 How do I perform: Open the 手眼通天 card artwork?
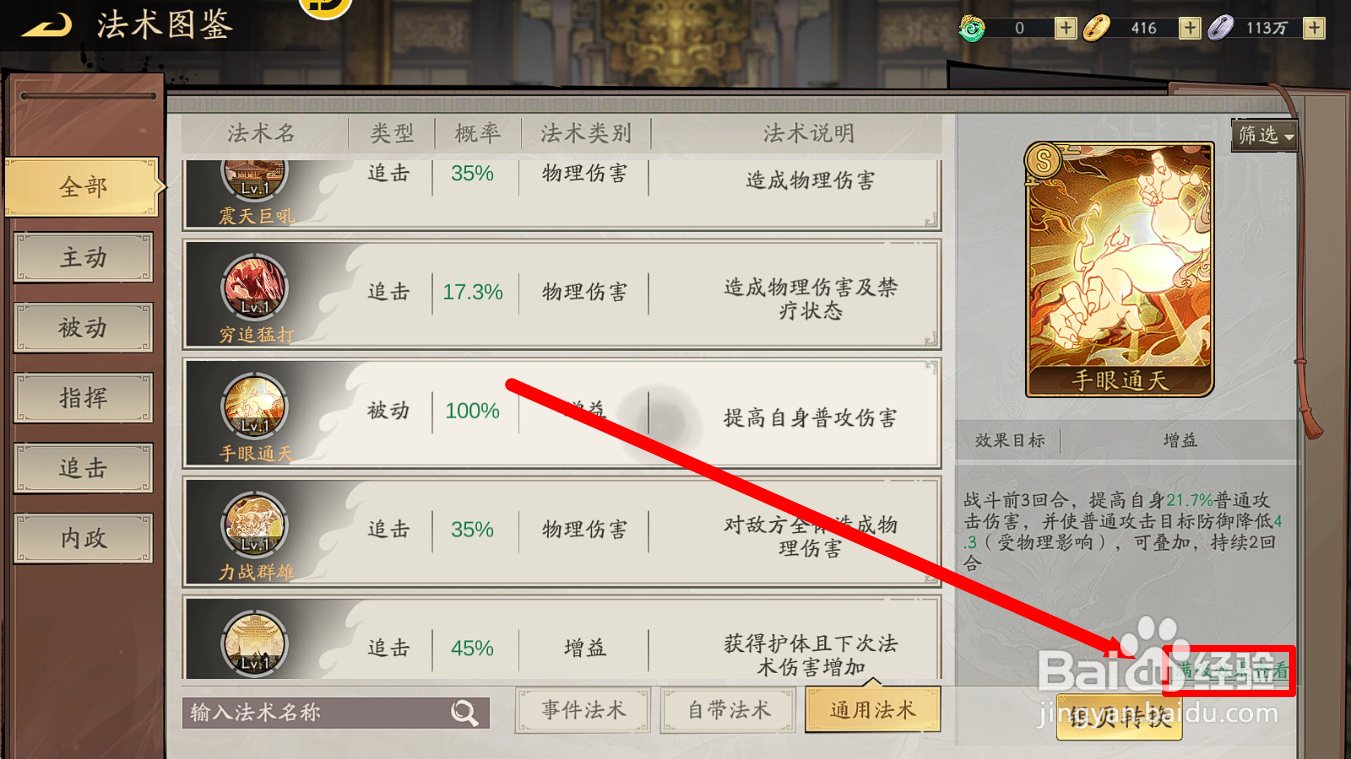[x=1119, y=270]
